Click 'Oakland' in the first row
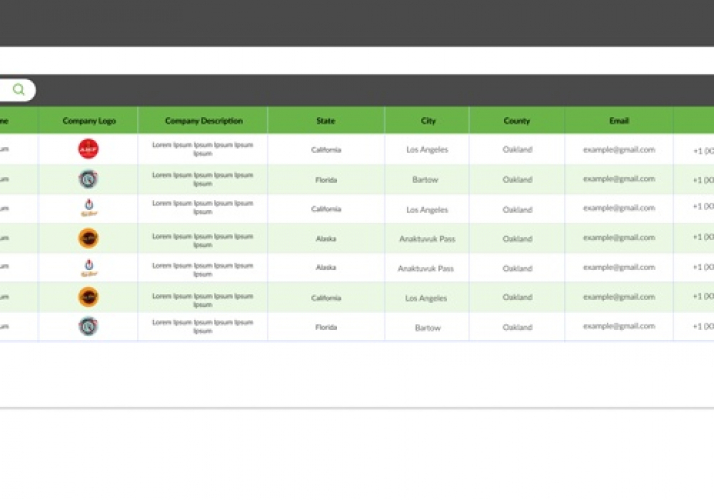Viewport: 714px width, 500px height. (517, 149)
